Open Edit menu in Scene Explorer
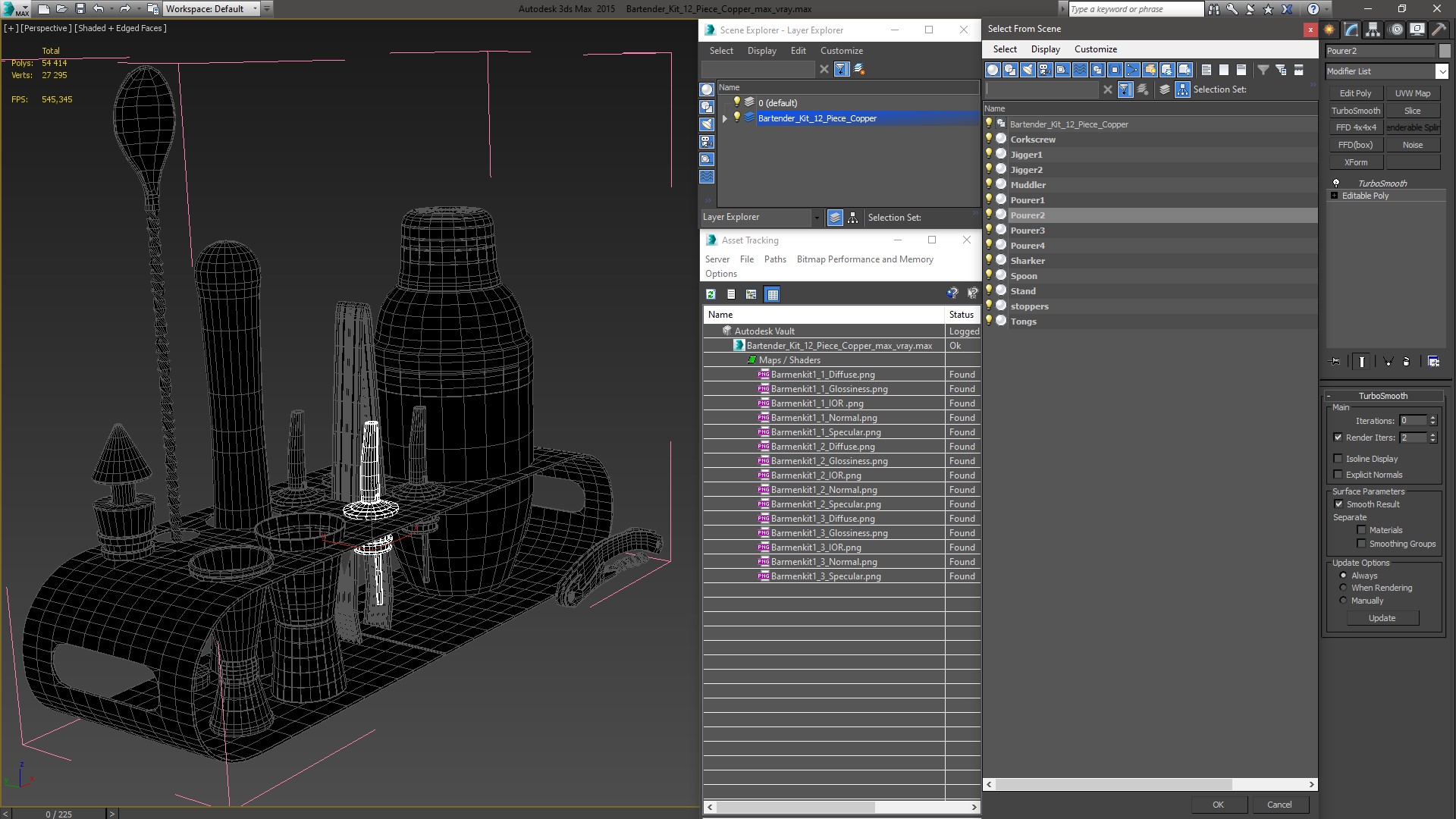The height and width of the screenshot is (819, 1456). click(798, 51)
